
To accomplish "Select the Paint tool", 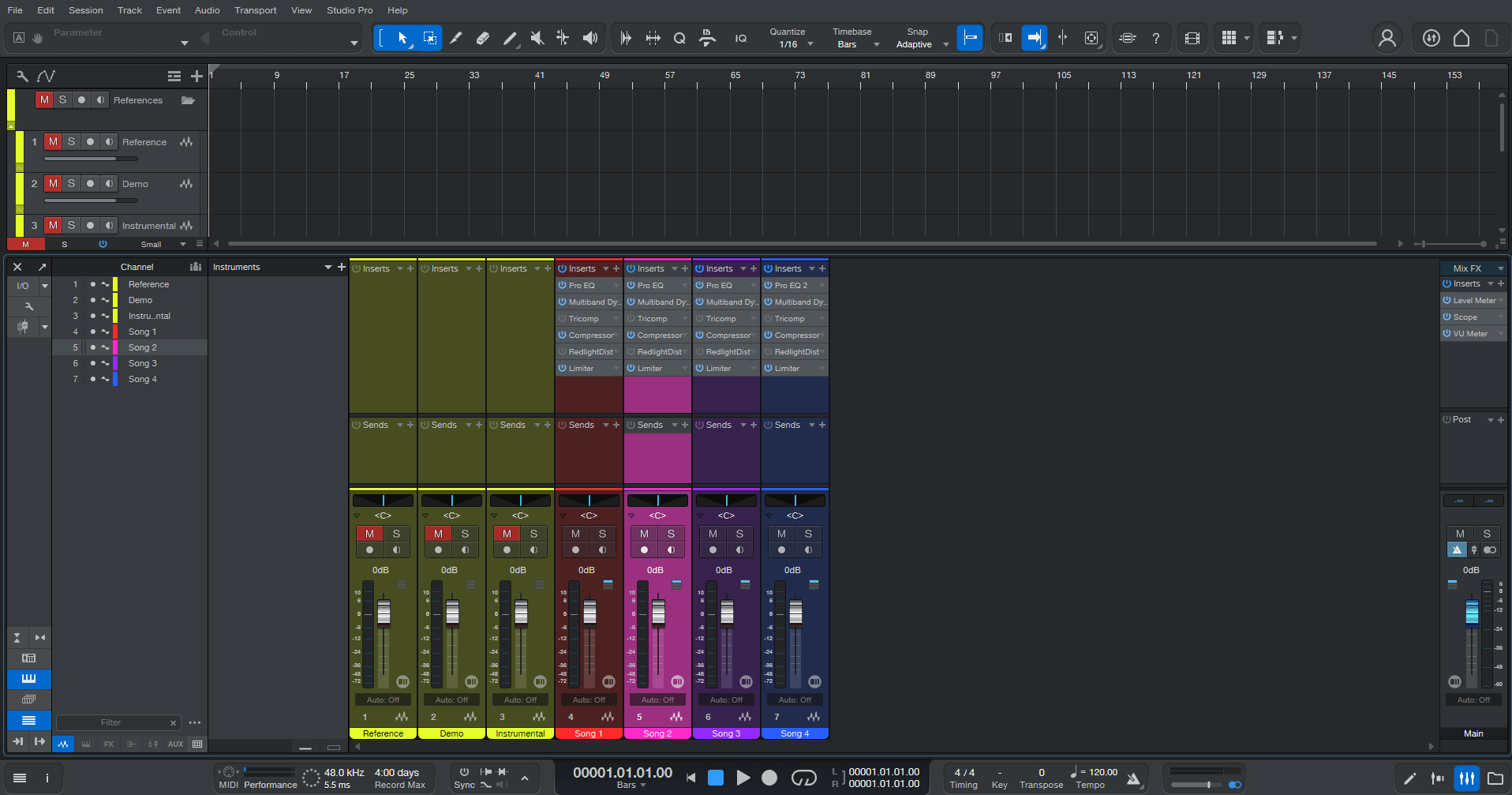I will coord(510,37).
